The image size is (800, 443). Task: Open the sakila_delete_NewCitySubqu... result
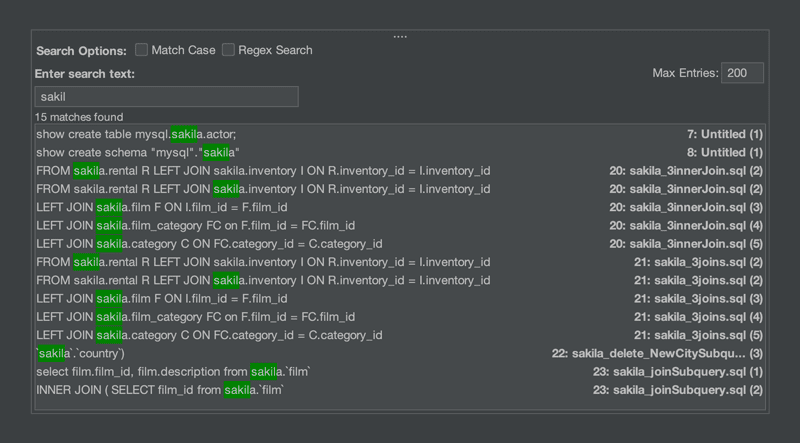[657, 354]
